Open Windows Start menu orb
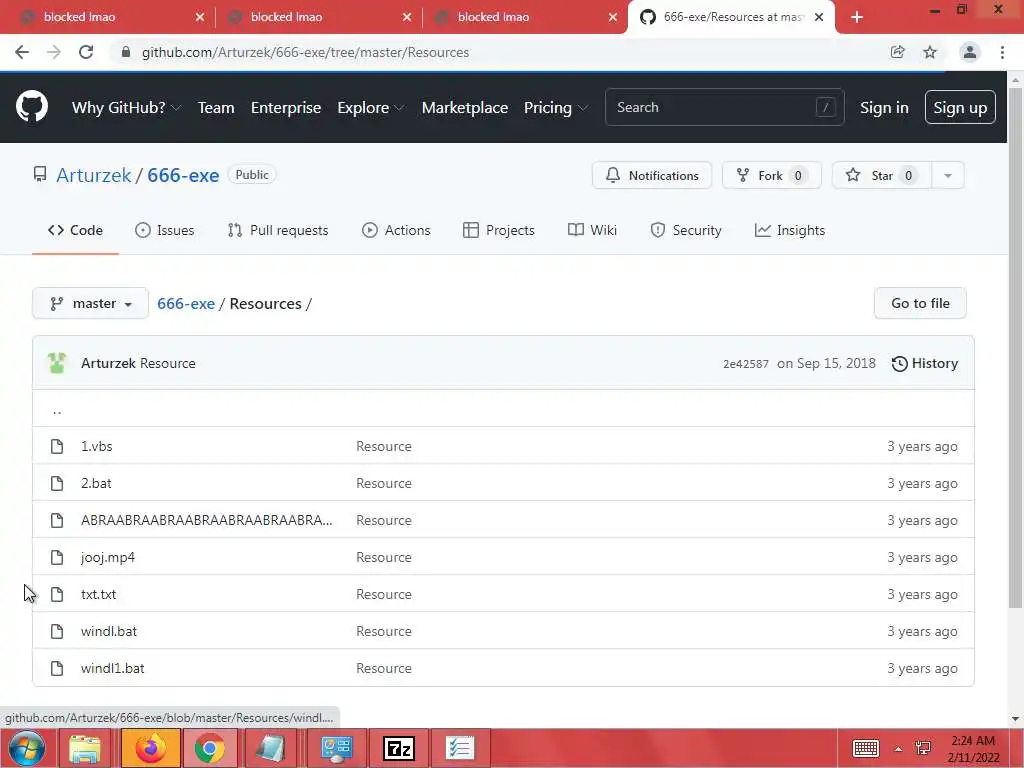 coord(27,748)
